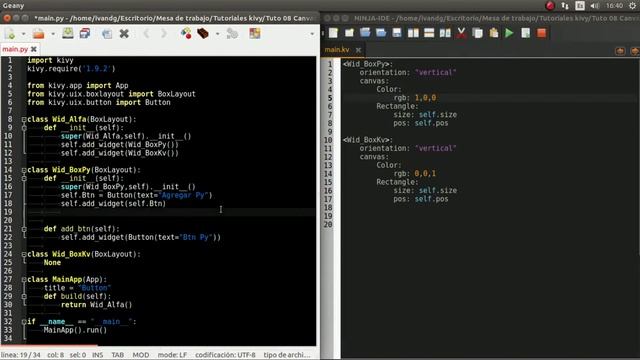Image resolution: width=640 pixels, height=360 pixels.
Task: Stop execution with NINJA-IDE's red square
Action: coord(542,33)
